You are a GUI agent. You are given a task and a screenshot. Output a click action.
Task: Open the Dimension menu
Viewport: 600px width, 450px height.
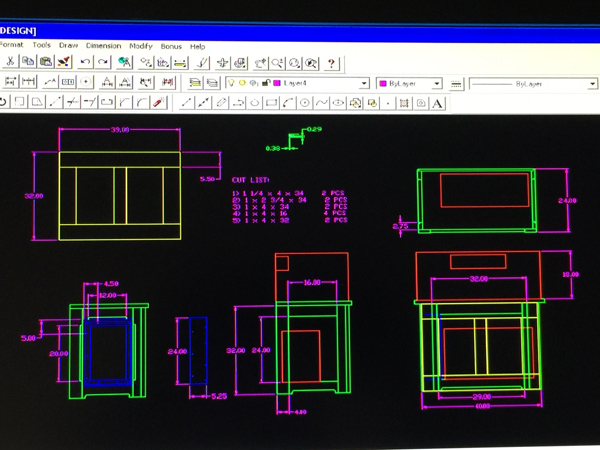pyautogui.click(x=103, y=46)
